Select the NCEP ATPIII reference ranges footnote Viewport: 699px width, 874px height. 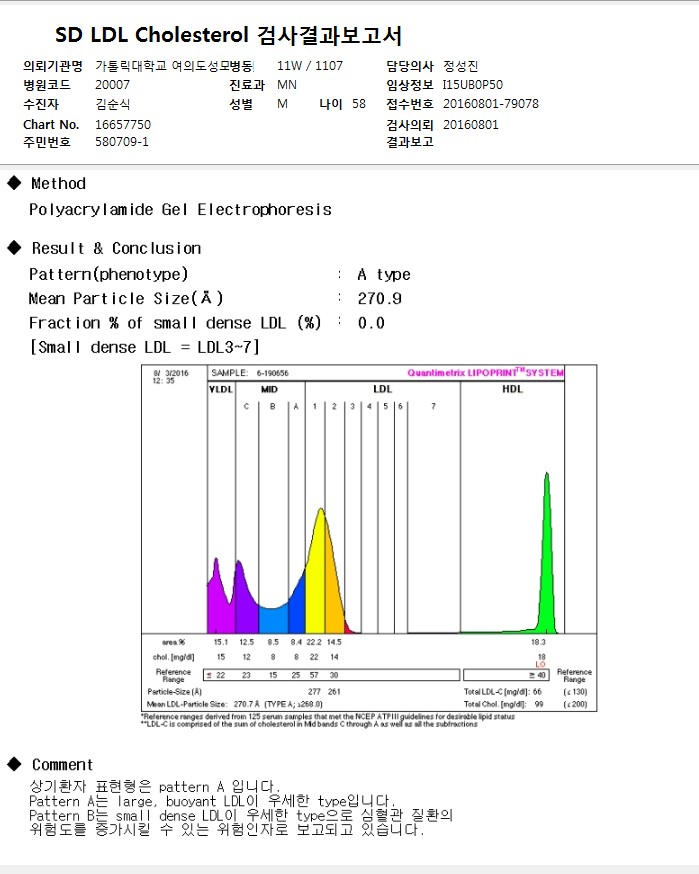pyautogui.click(x=328, y=717)
